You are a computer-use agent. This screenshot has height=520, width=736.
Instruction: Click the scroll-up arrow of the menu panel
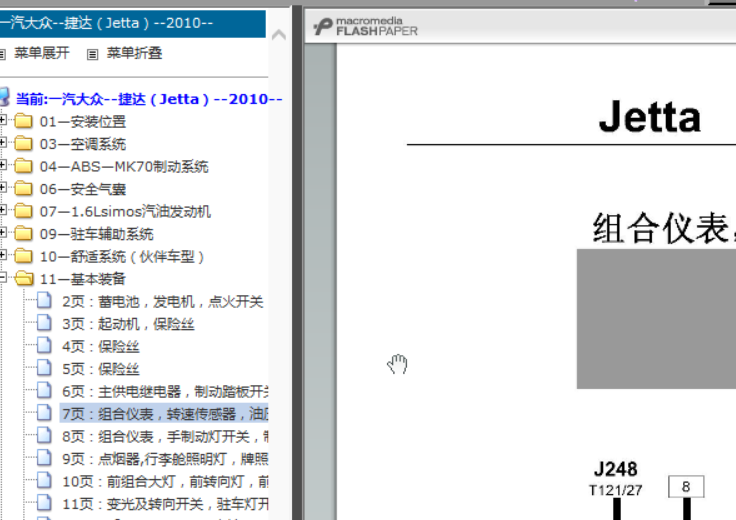click(x=279, y=35)
